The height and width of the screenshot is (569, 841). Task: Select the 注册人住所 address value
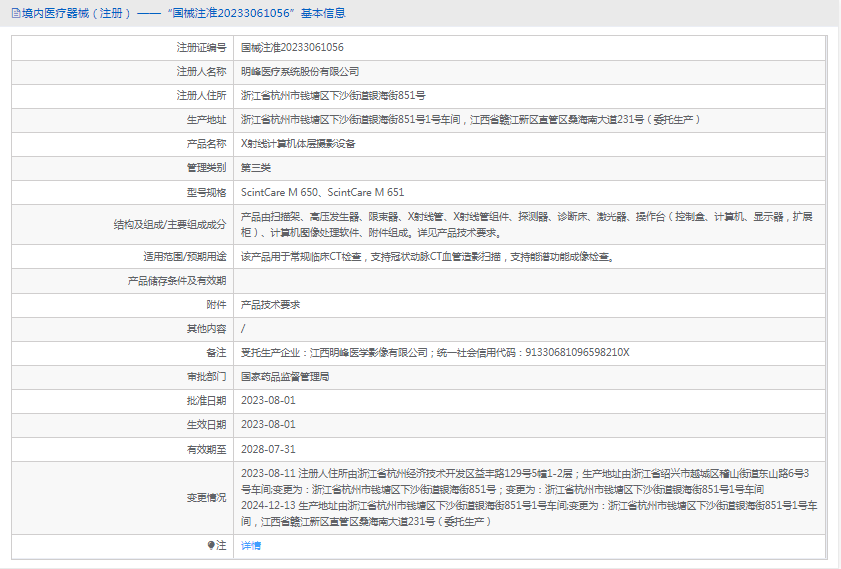pyautogui.click(x=333, y=95)
